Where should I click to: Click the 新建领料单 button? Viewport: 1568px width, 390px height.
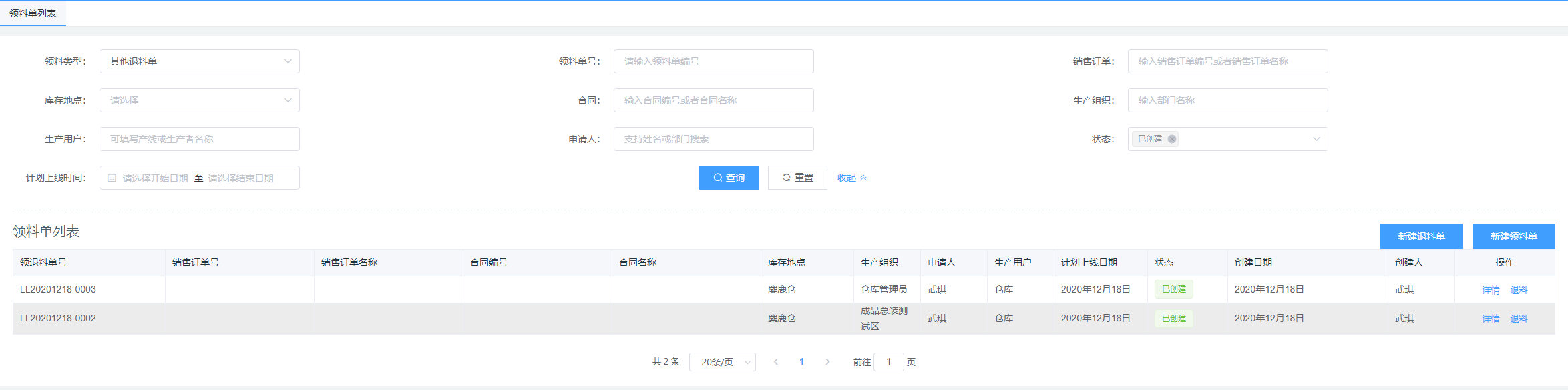(1513, 236)
